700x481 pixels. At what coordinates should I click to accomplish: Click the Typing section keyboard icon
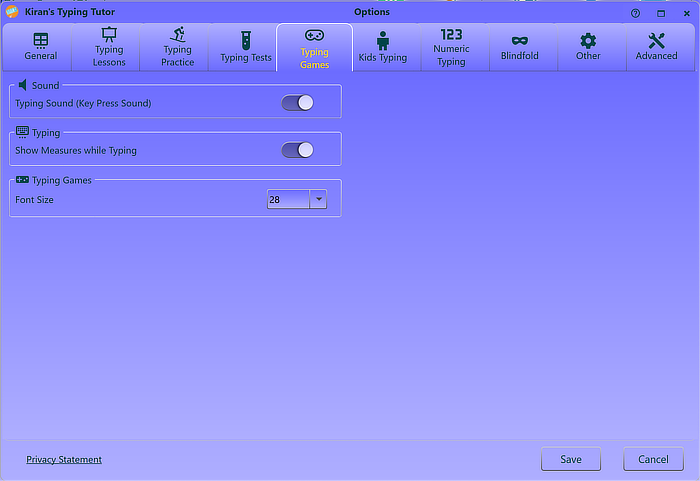pos(22,132)
